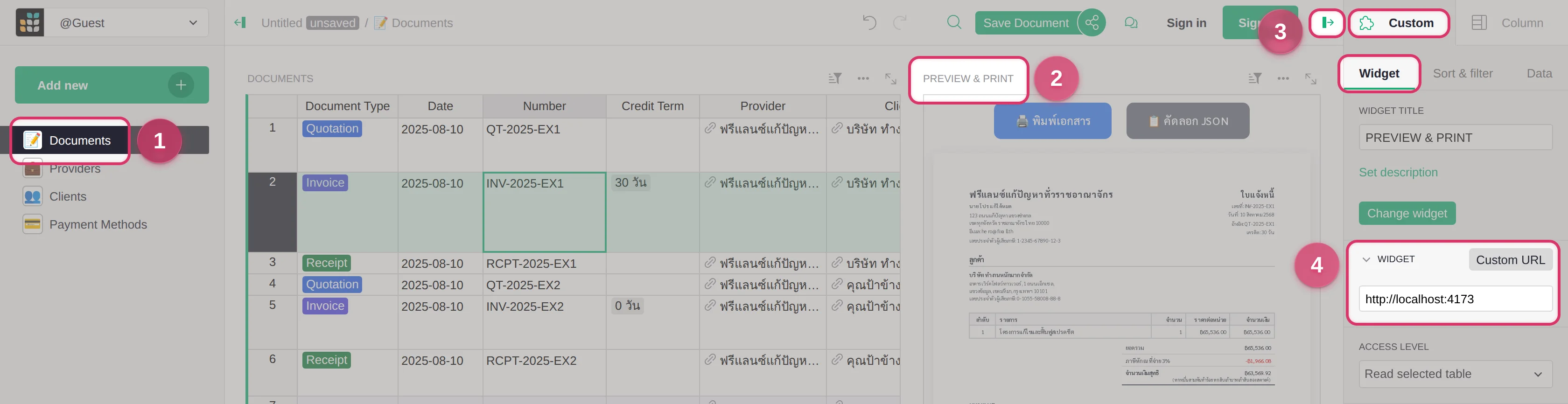Click the share icon beside Save Document
1568x404 pixels.
click(1092, 23)
